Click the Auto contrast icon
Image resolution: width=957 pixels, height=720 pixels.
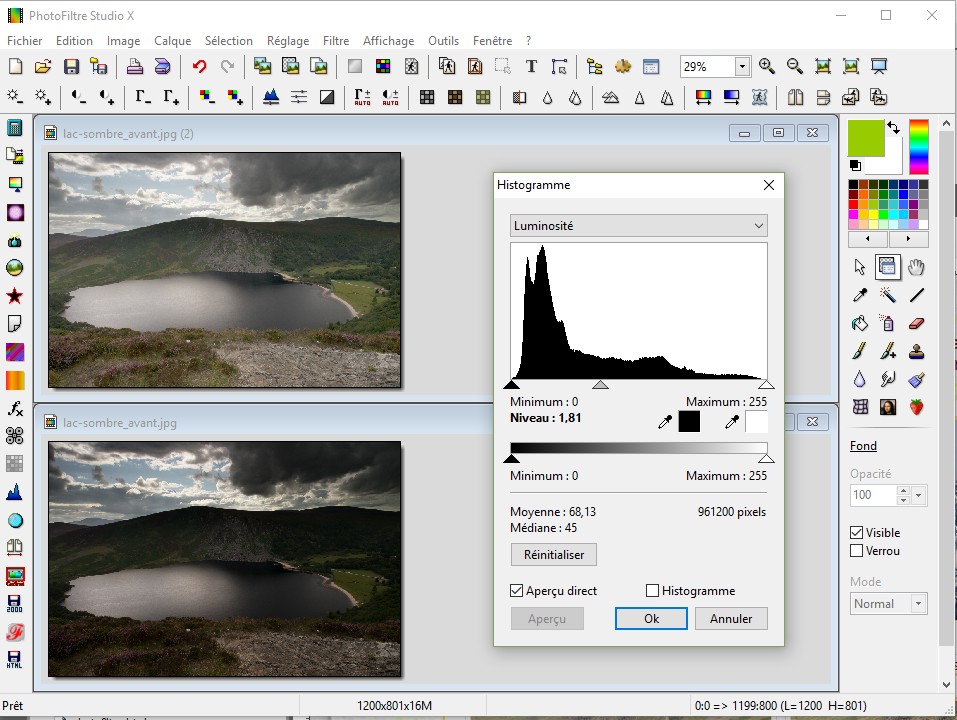pos(391,97)
